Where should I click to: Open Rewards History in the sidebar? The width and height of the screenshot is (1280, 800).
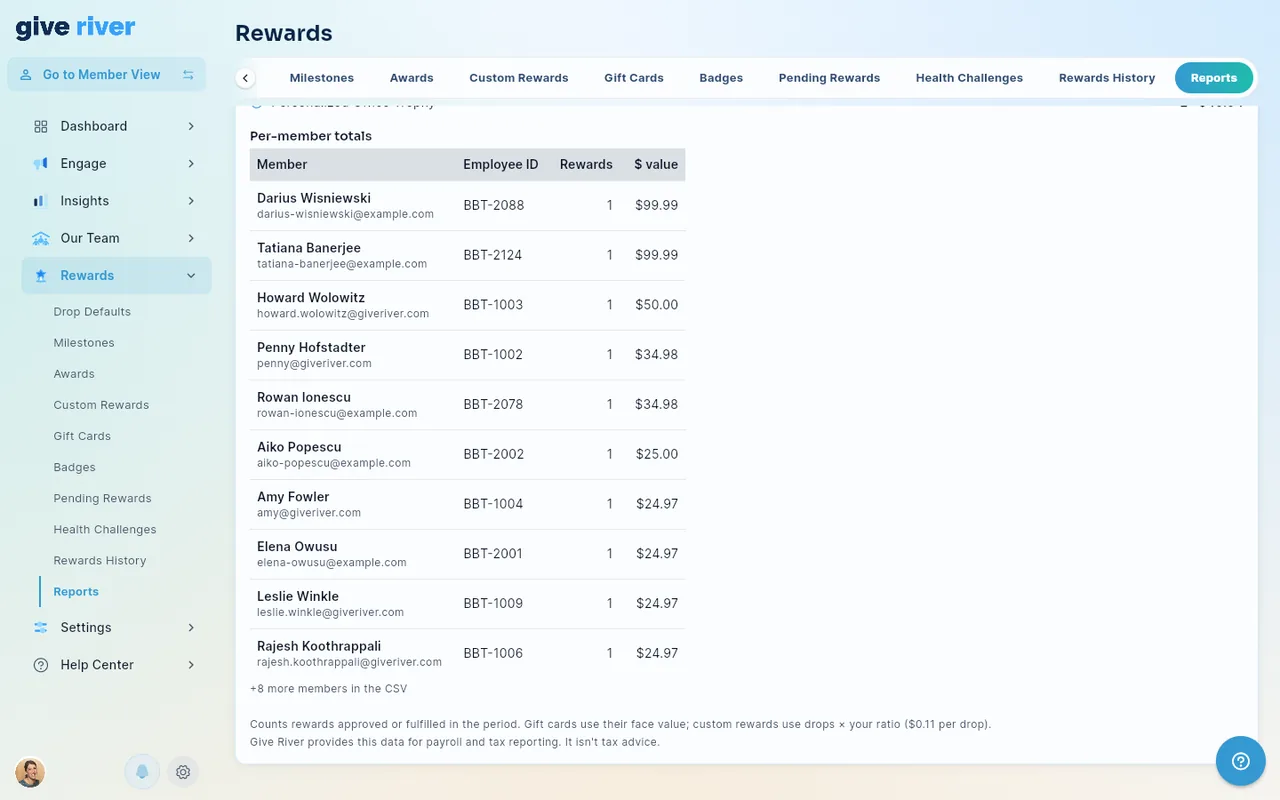100,561
